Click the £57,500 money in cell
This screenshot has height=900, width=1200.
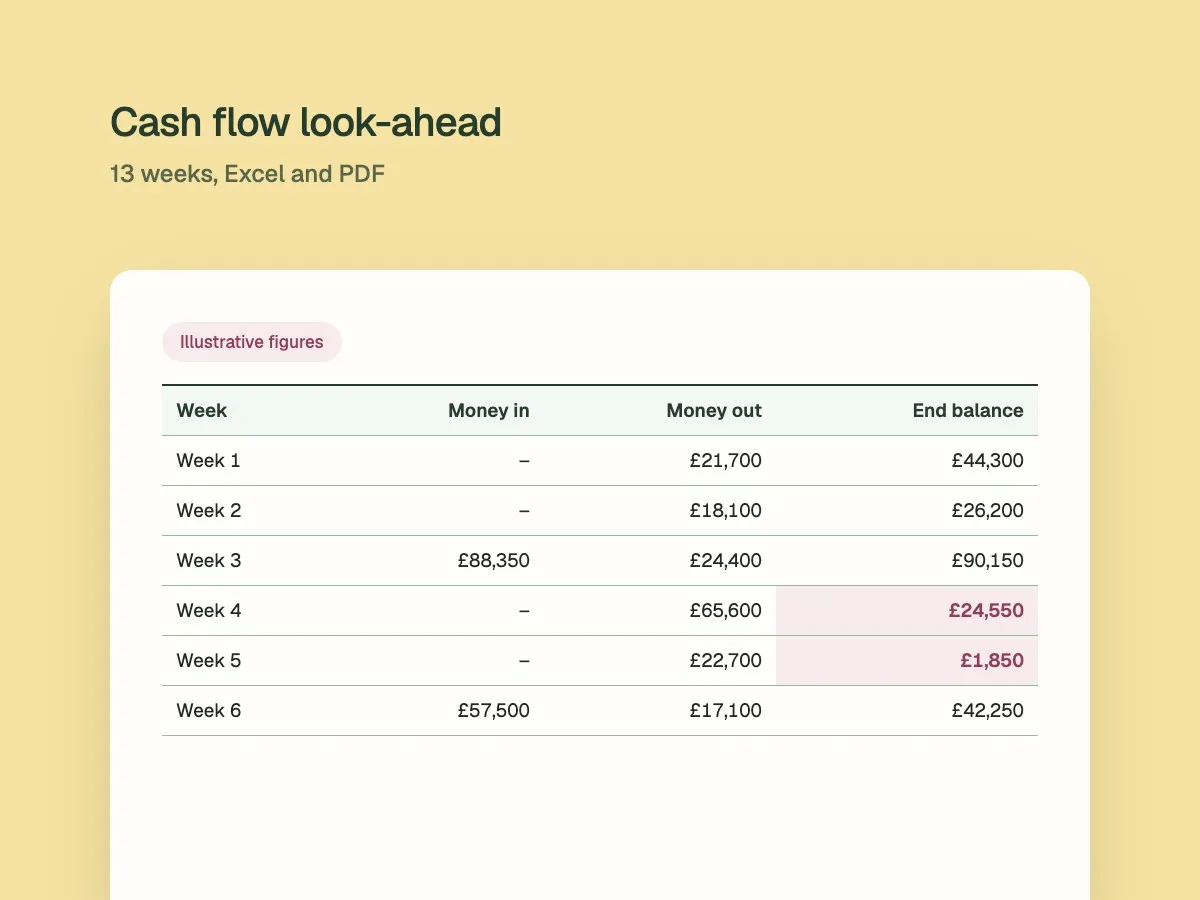click(x=494, y=711)
